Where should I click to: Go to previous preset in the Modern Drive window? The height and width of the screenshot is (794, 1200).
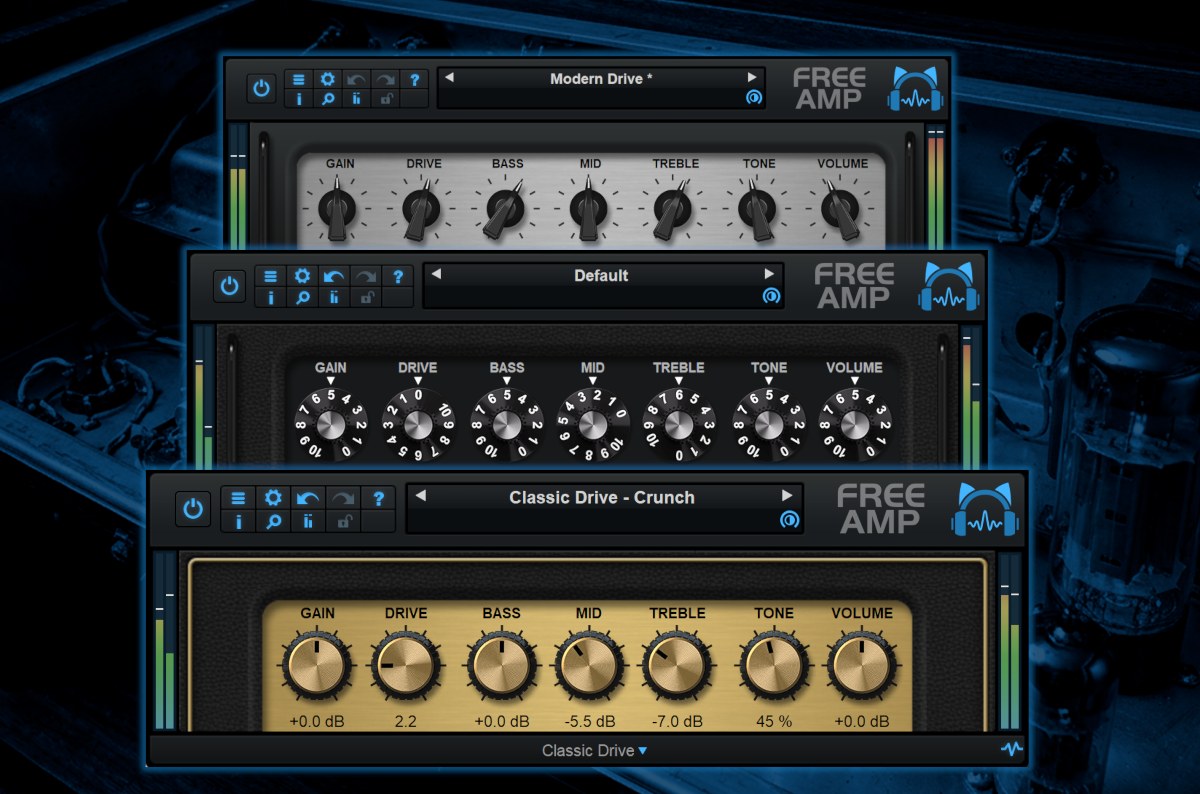(x=449, y=77)
